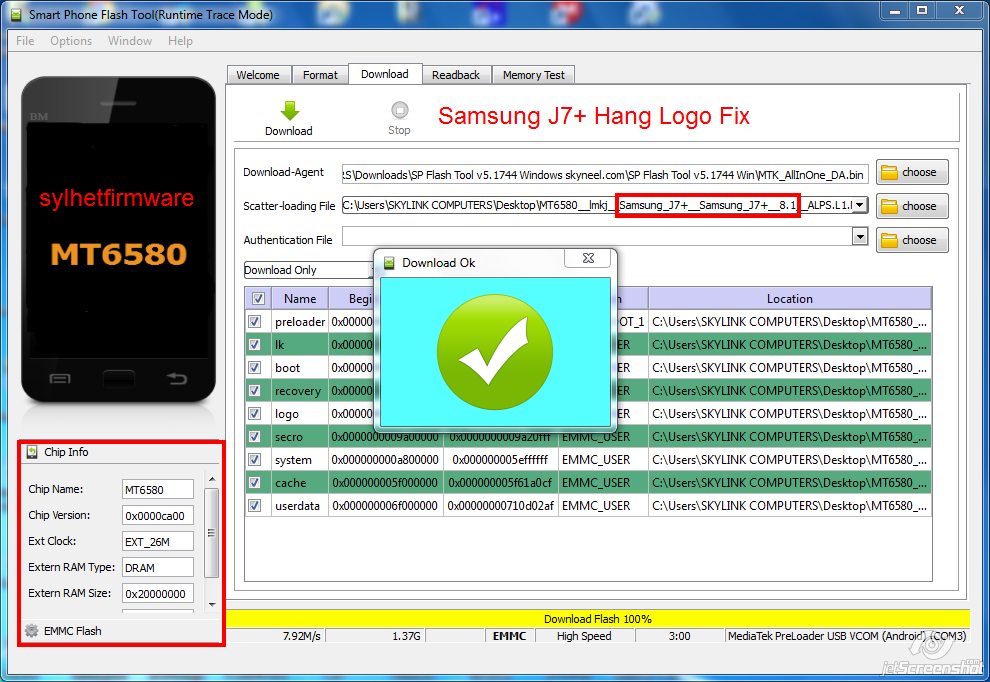Click the Chip Info scrollbar up arrow

point(212,480)
